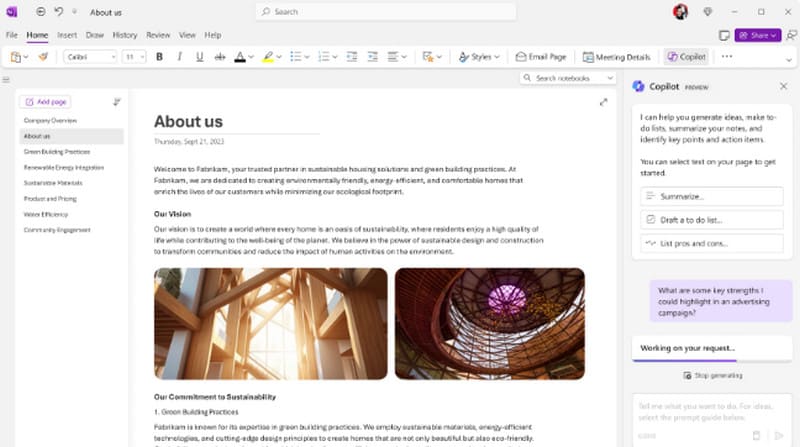
Task: Open the page sort options icon
Action: point(116,102)
